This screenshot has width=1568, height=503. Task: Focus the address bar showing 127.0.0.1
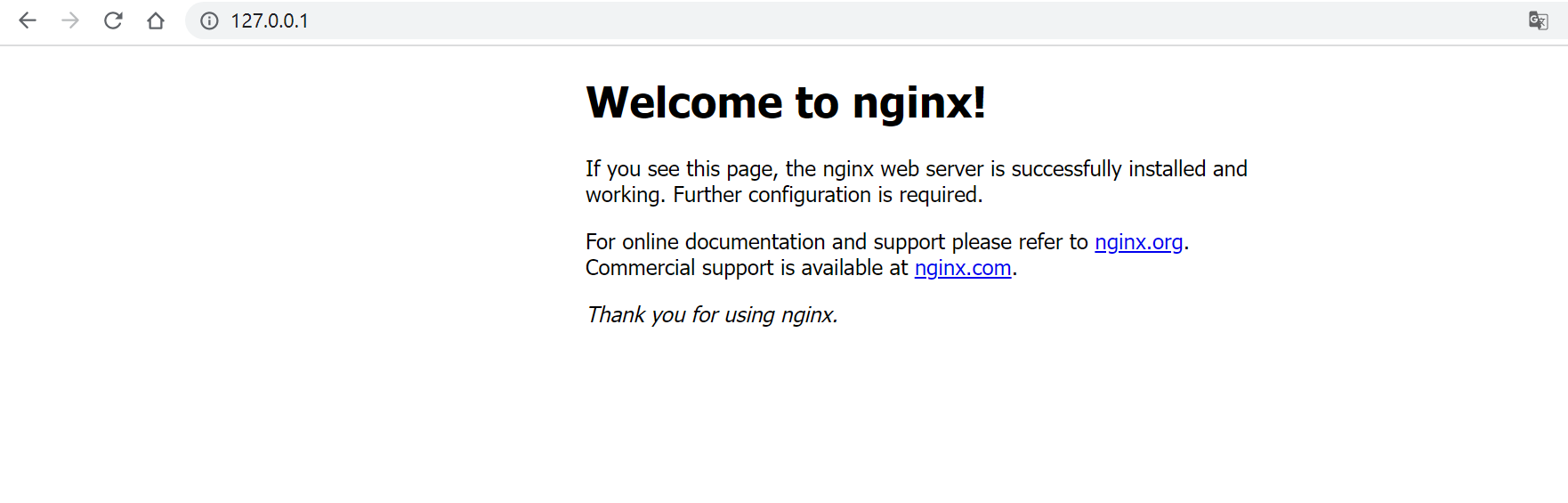pos(876,20)
